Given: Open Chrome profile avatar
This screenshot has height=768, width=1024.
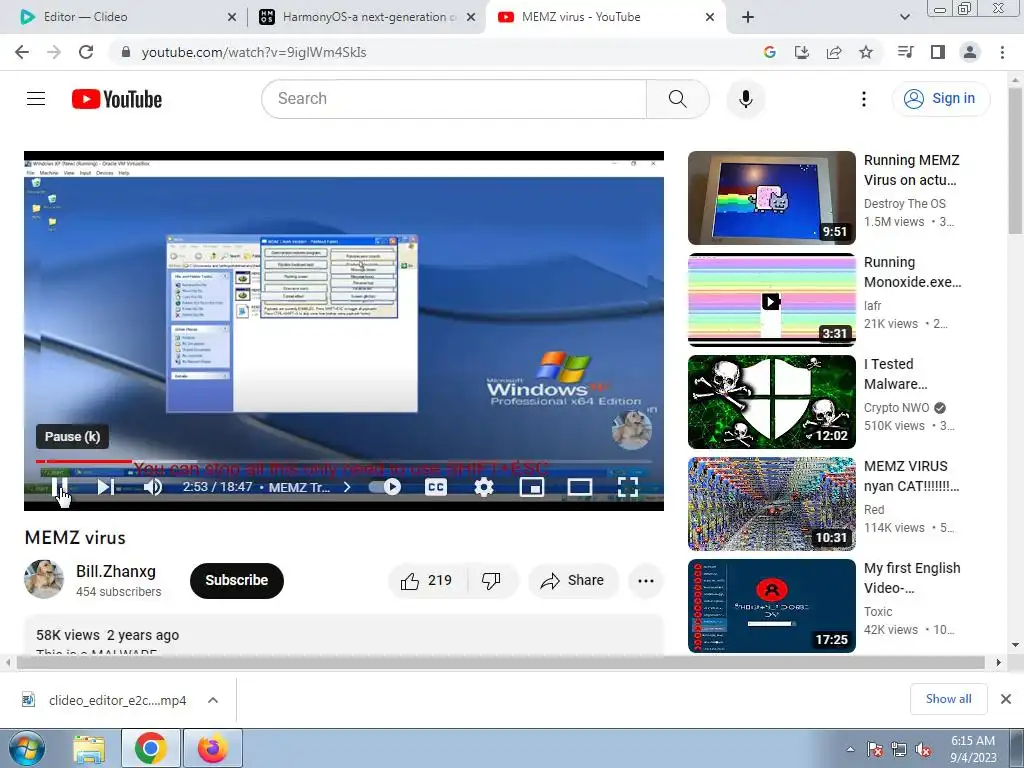Looking at the screenshot, I should point(970,52).
